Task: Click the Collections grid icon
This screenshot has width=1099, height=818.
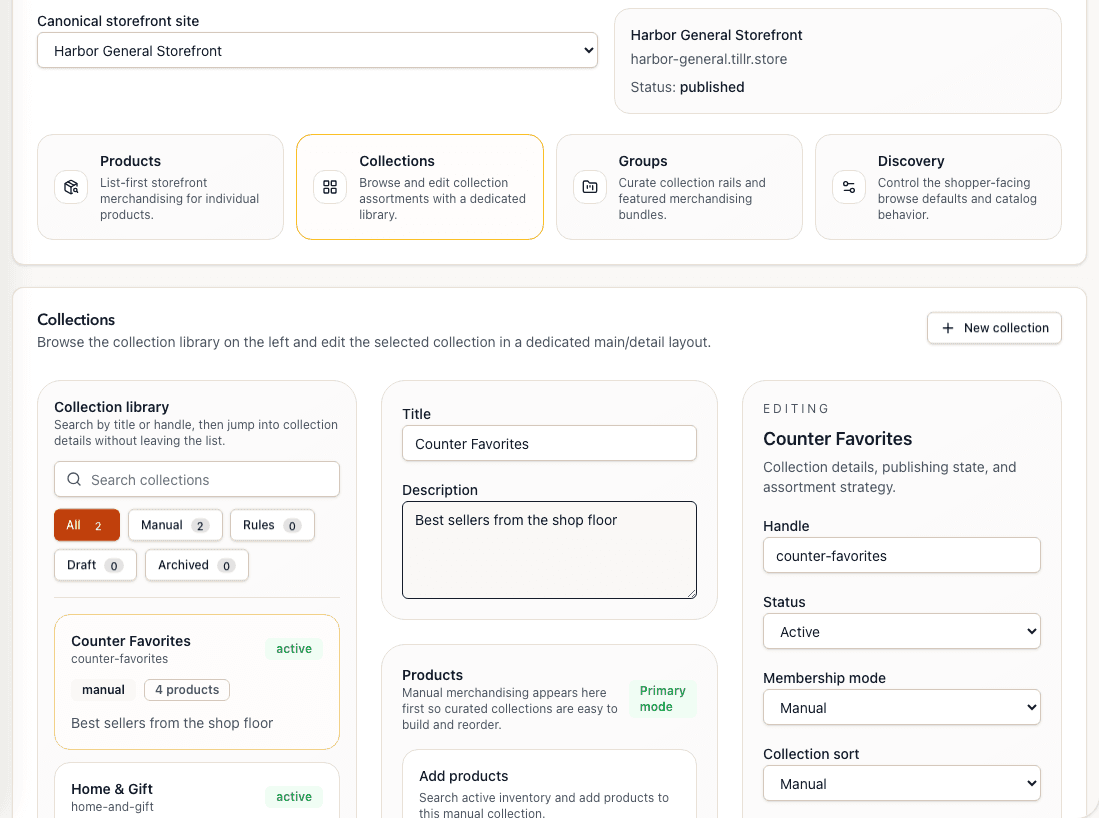Action: [330, 187]
